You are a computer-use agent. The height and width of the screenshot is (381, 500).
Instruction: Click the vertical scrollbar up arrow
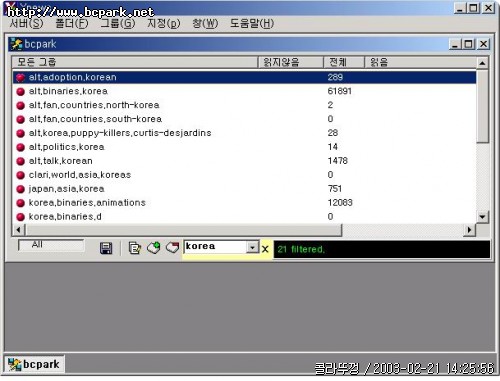pyautogui.click(x=482, y=63)
